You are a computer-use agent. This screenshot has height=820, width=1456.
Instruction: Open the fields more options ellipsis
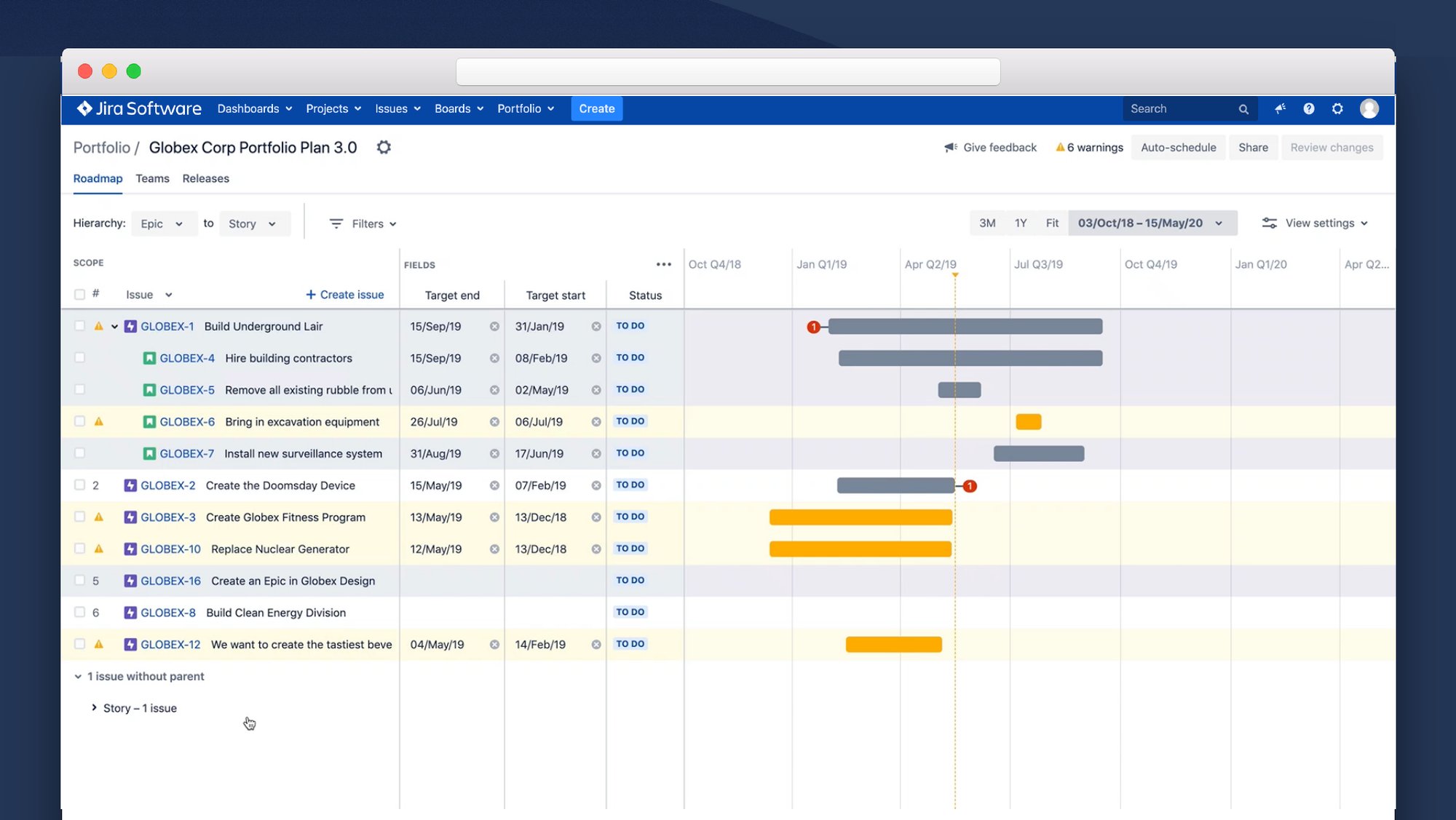coord(664,265)
